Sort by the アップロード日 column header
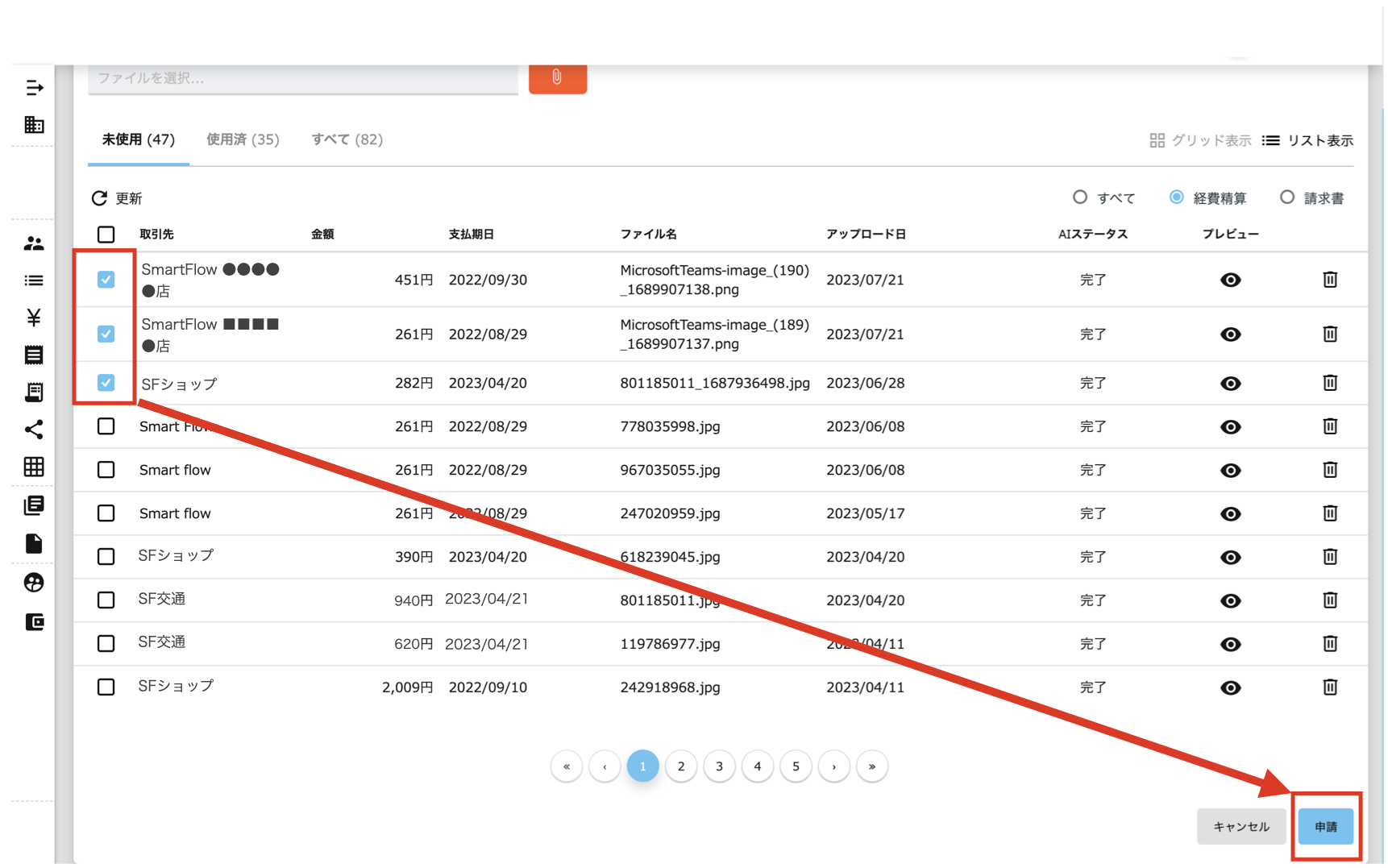The height and width of the screenshot is (868, 1388). (x=866, y=235)
